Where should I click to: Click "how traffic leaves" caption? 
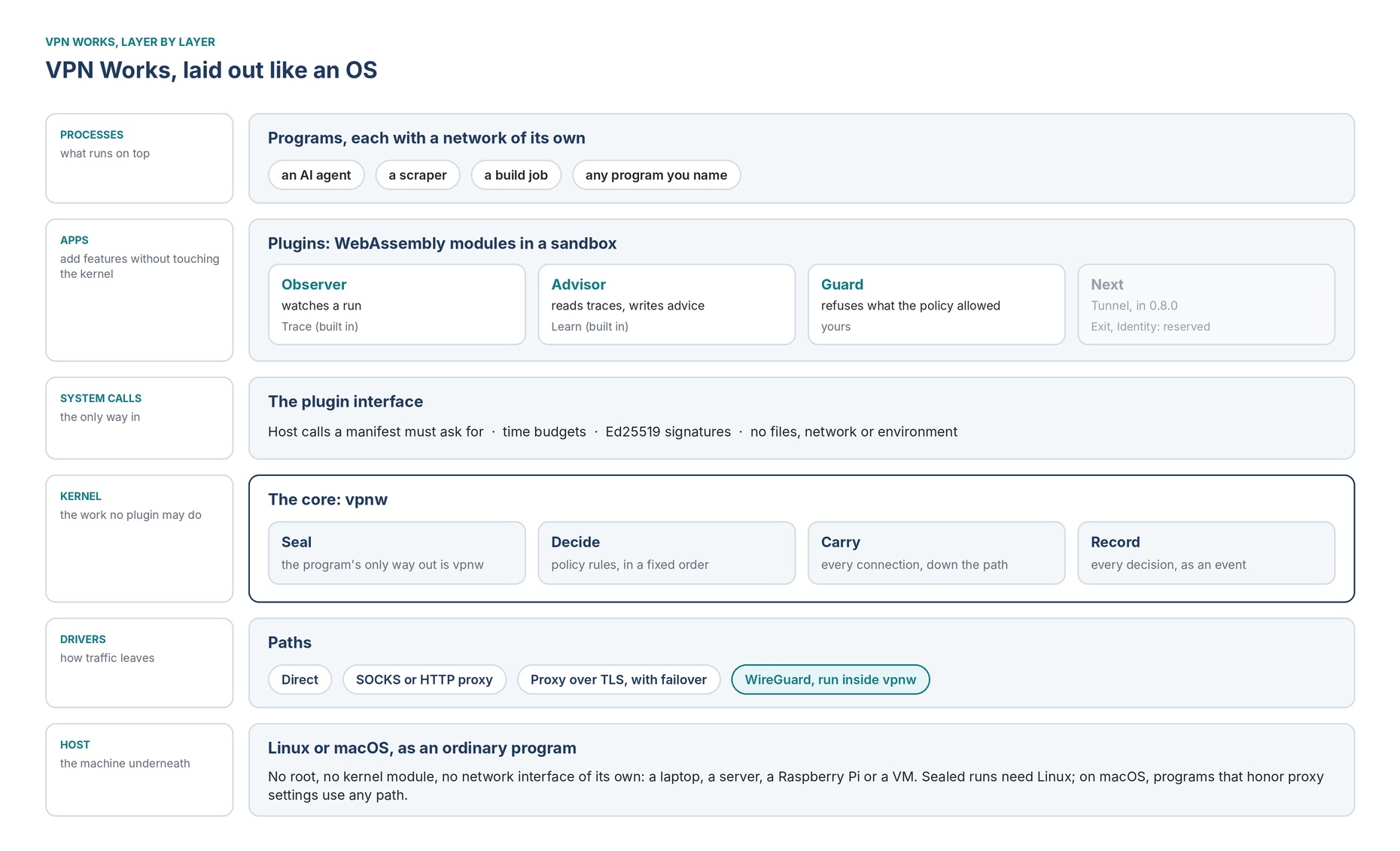[107, 658]
